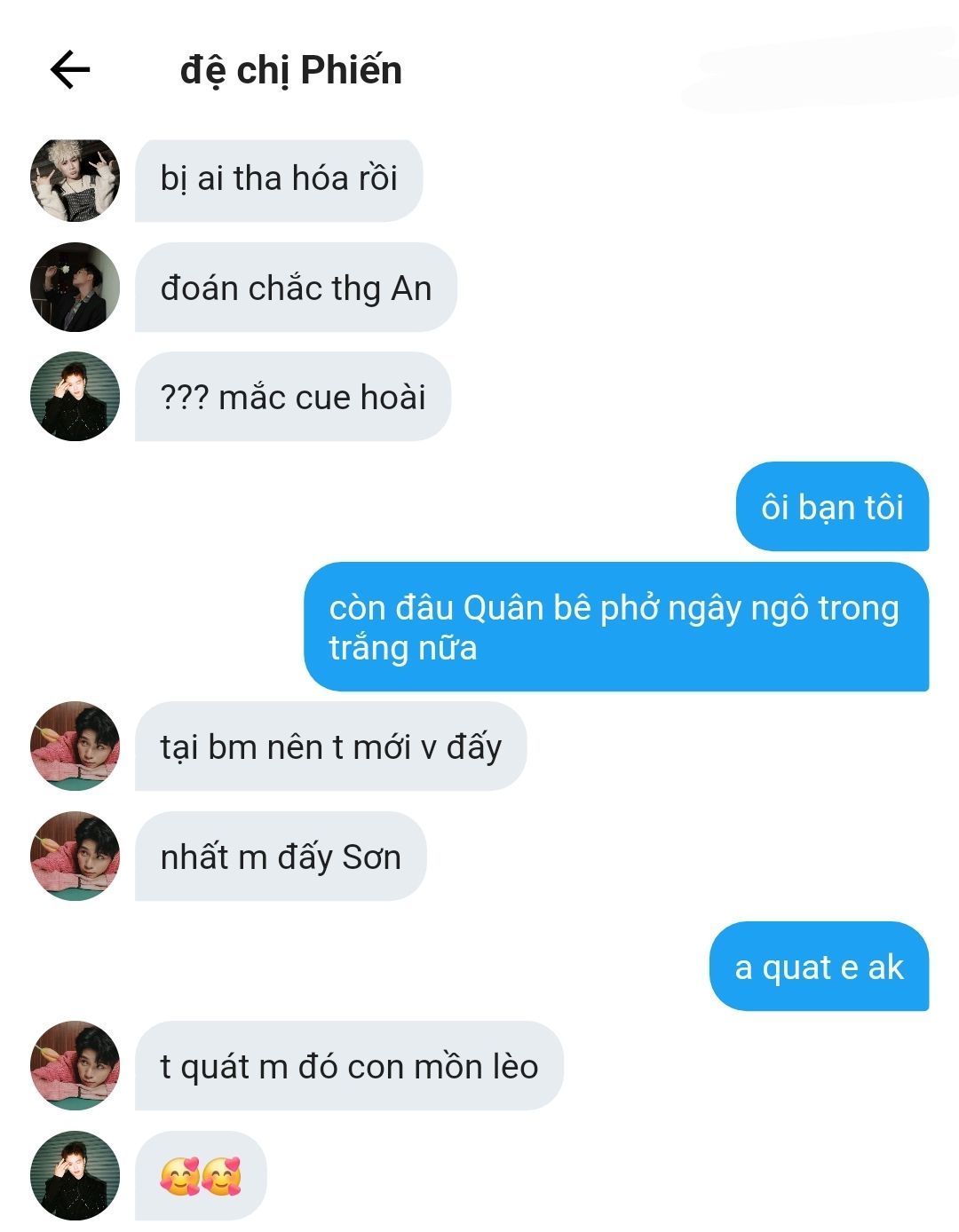959x1232 pixels.
Task: Open avatar next to 'đoán chắc thg An'
Action: [x=75, y=288]
